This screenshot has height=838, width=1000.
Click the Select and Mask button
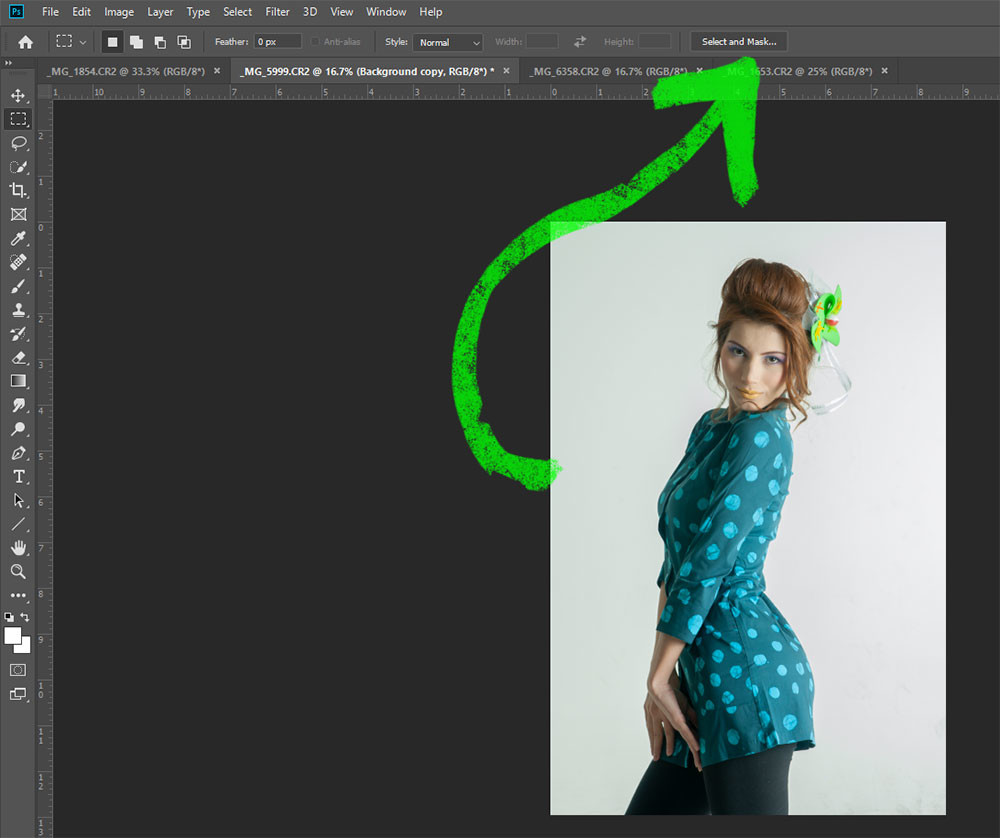(x=738, y=42)
